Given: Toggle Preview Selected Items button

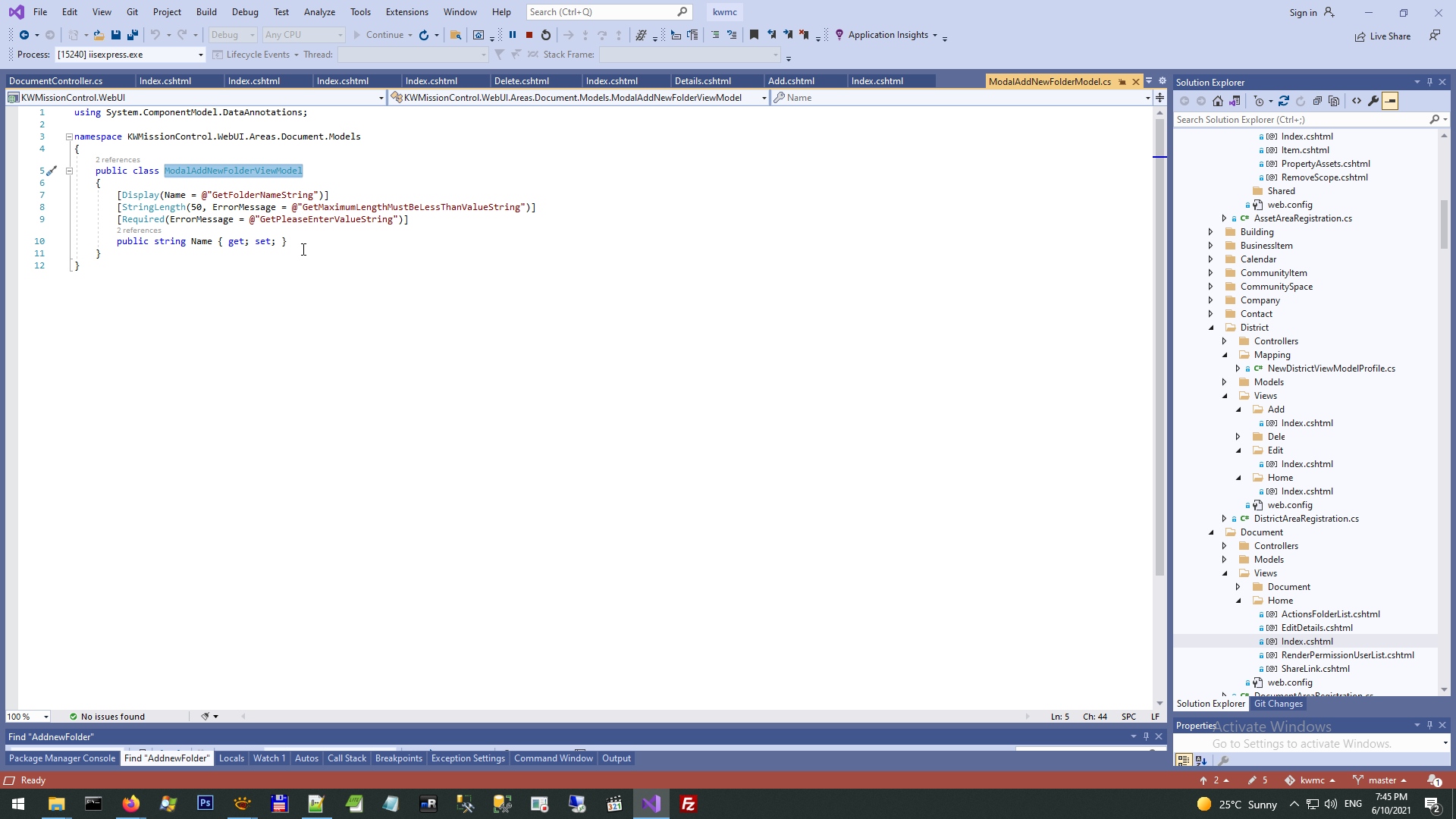Looking at the screenshot, I should click(1390, 101).
